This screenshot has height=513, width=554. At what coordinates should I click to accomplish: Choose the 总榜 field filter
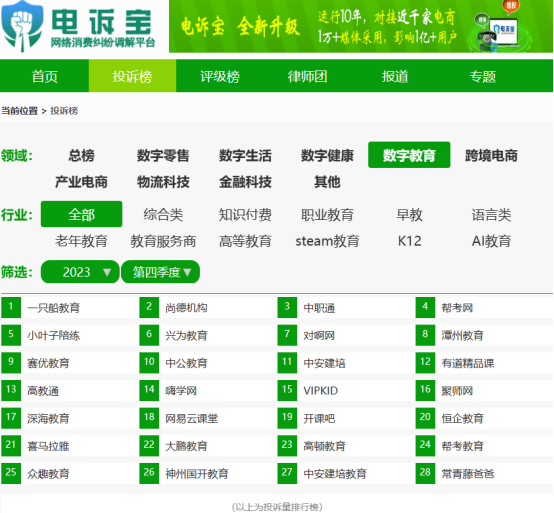click(x=82, y=155)
